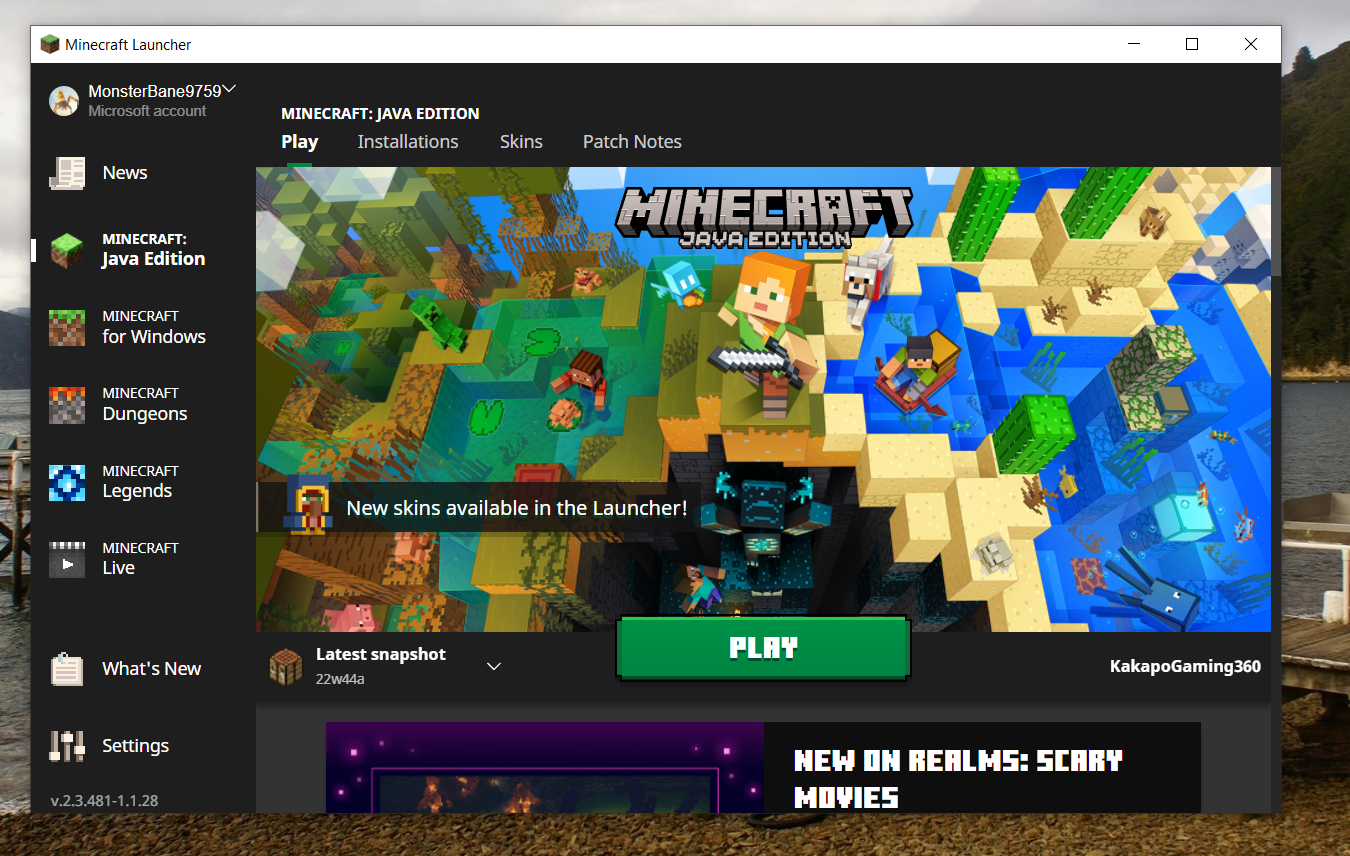Expand the MonsterBane9759 account dropdown
The width and height of the screenshot is (1350, 856).
pyautogui.click(x=229, y=89)
